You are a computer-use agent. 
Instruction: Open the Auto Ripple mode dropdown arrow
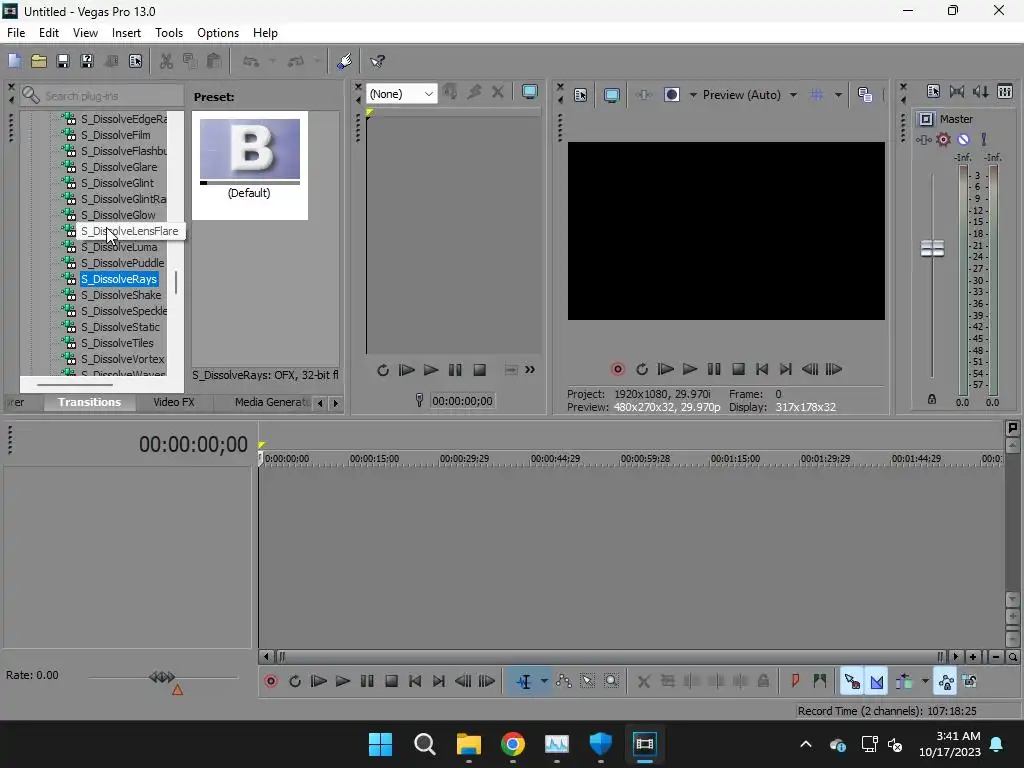tap(925, 682)
